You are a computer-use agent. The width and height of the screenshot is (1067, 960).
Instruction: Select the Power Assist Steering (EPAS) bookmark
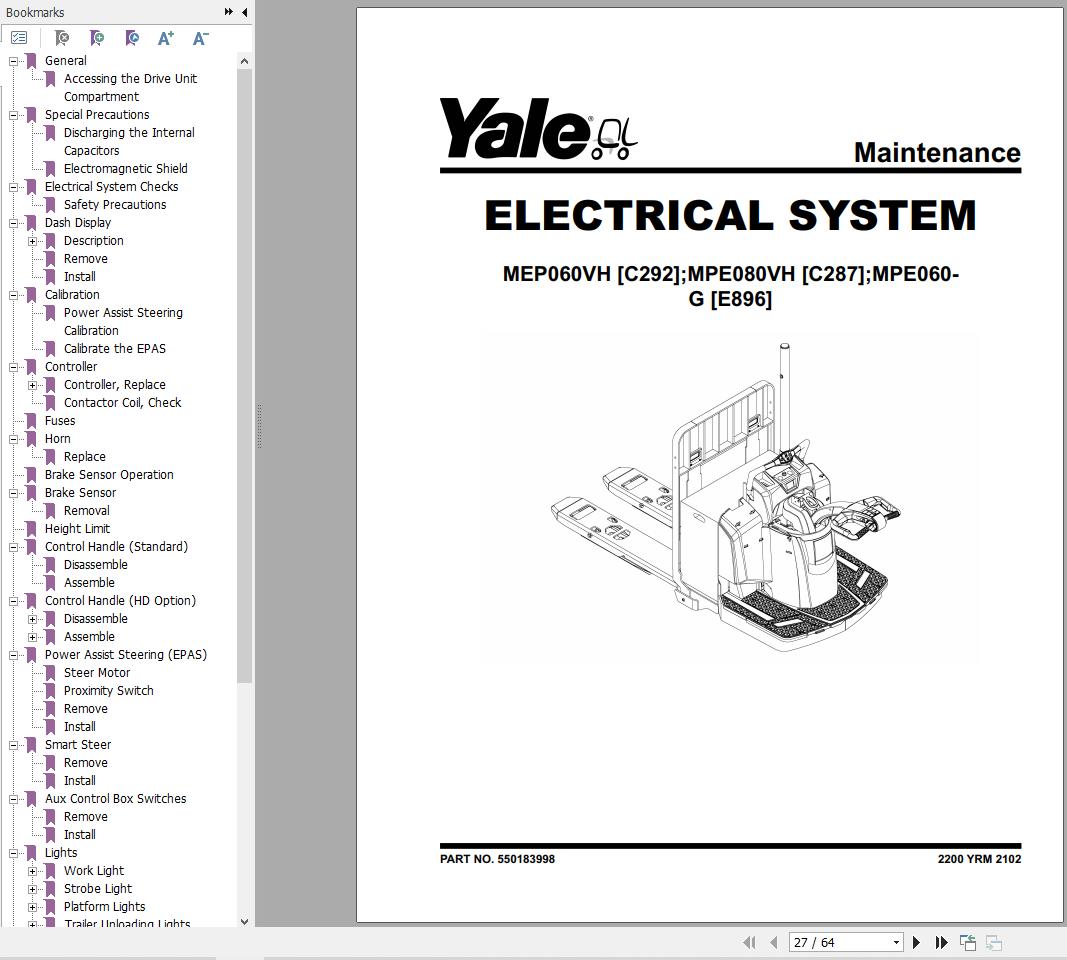[125, 655]
